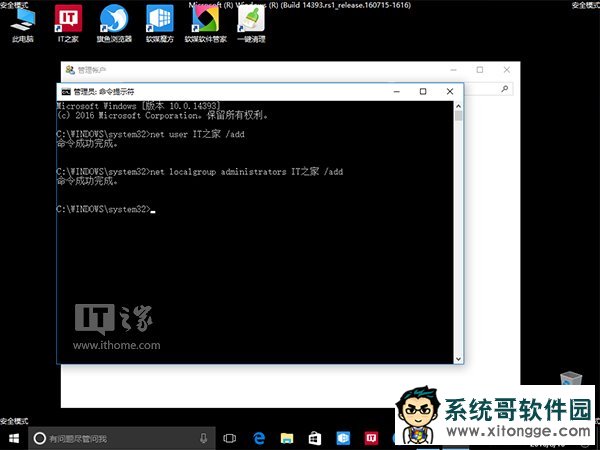Minimize the 管理帐户 window
Image resolution: width=600 pixels, height=450 pixels.
454,70
